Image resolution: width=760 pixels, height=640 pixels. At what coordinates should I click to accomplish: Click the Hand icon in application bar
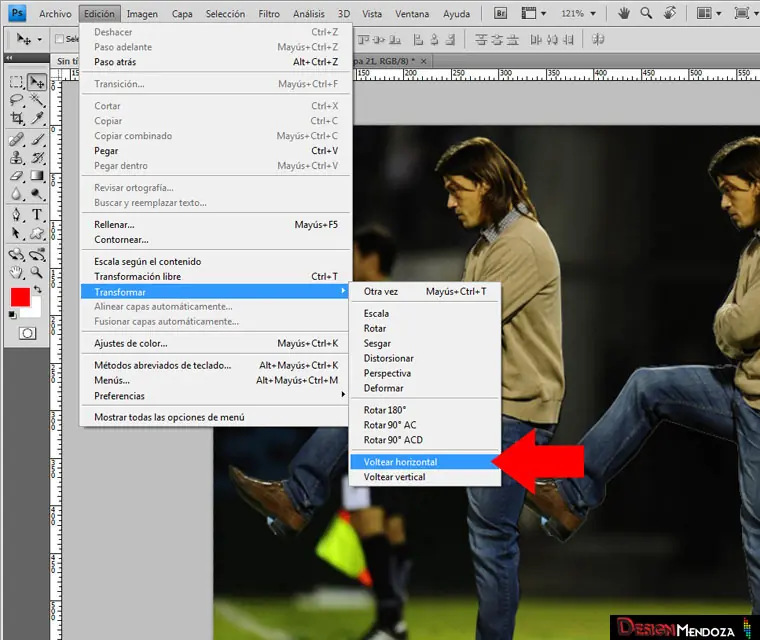click(624, 13)
